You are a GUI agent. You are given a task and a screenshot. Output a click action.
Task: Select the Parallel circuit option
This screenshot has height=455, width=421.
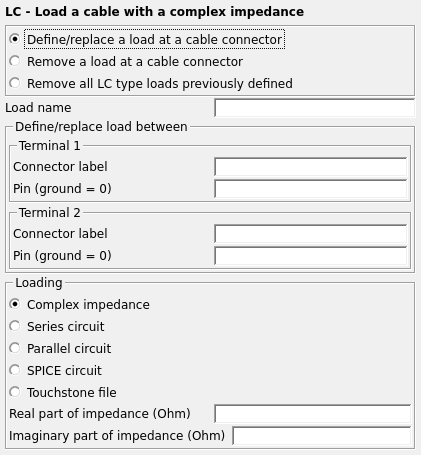[60, 348]
